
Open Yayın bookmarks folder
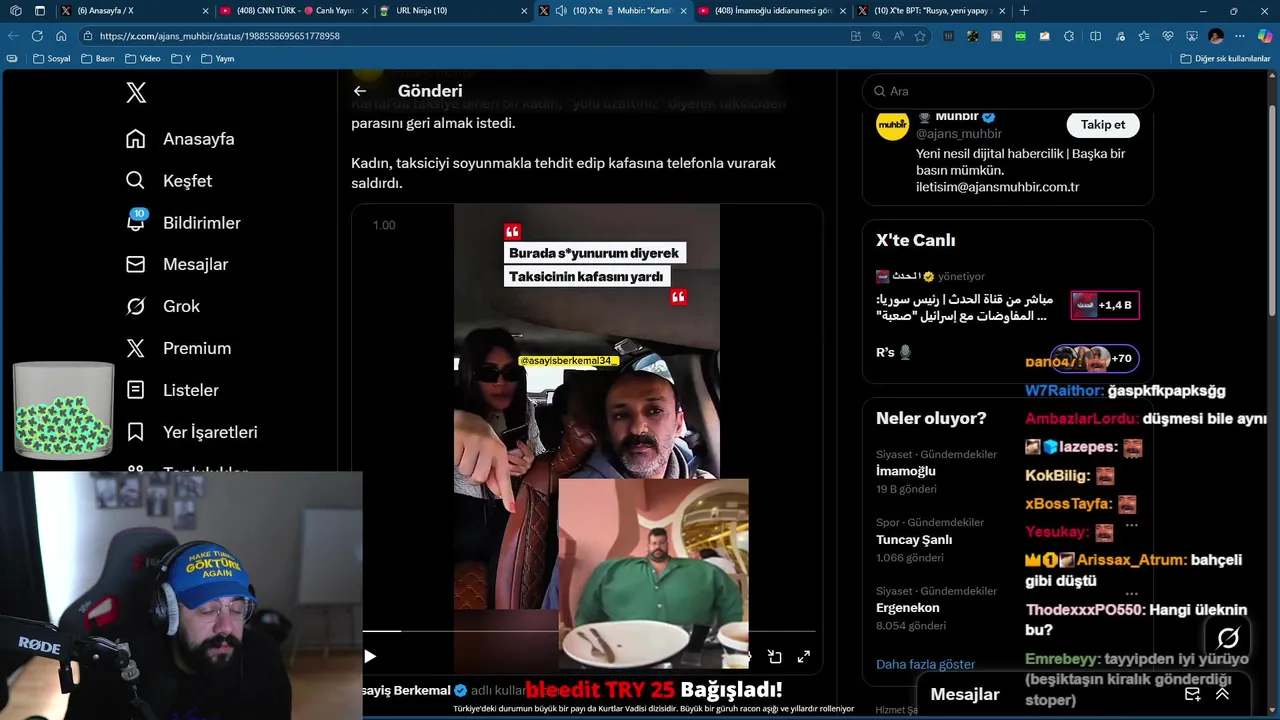tap(218, 59)
